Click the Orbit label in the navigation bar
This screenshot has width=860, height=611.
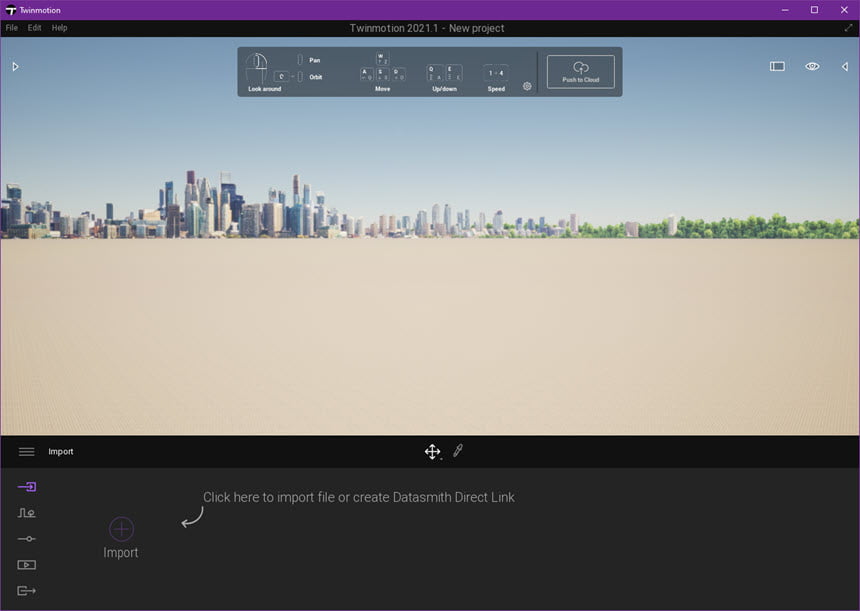(x=316, y=77)
